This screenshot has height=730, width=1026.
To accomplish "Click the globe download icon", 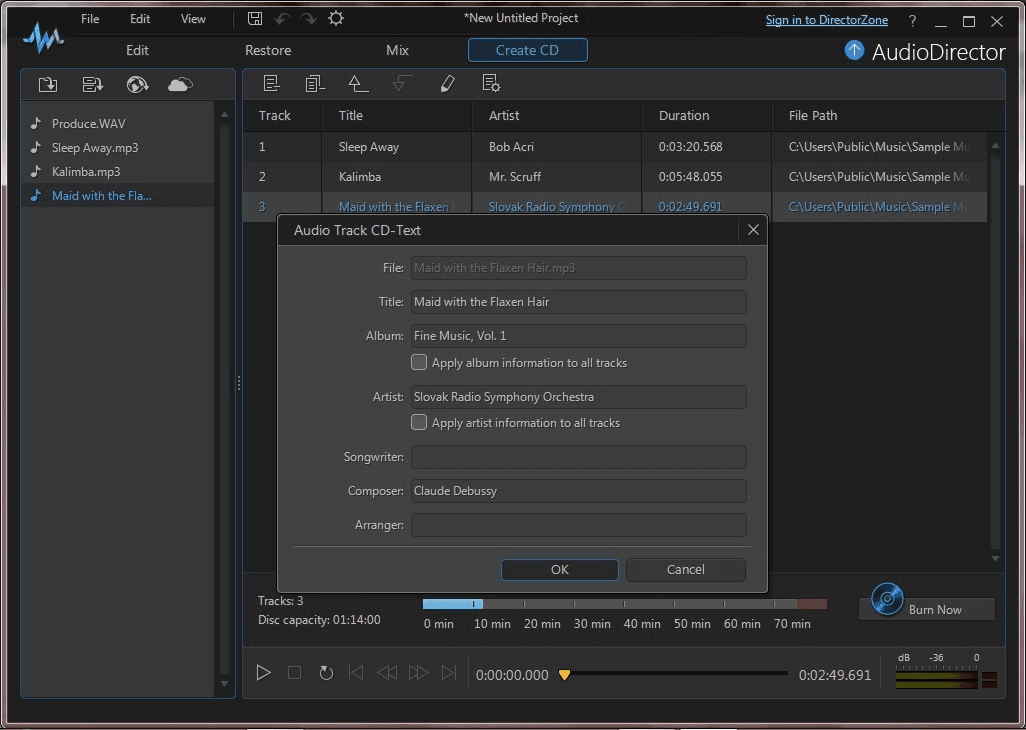I will click(x=137, y=84).
